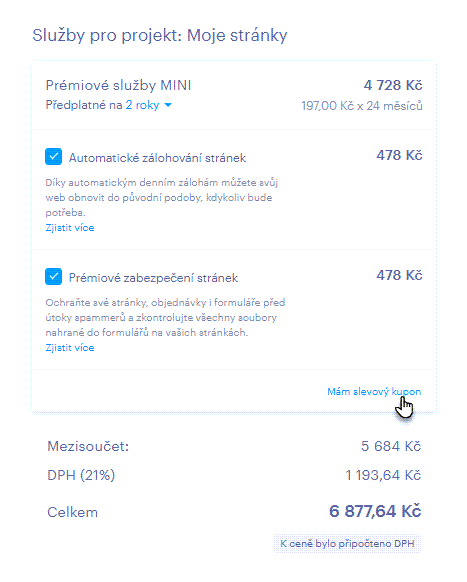Image resolution: width=467 pixels, height=582 pixels.
Task: Click the '197,00 Kč x 24 měsíců' breakdown
Action: point(362,106)
